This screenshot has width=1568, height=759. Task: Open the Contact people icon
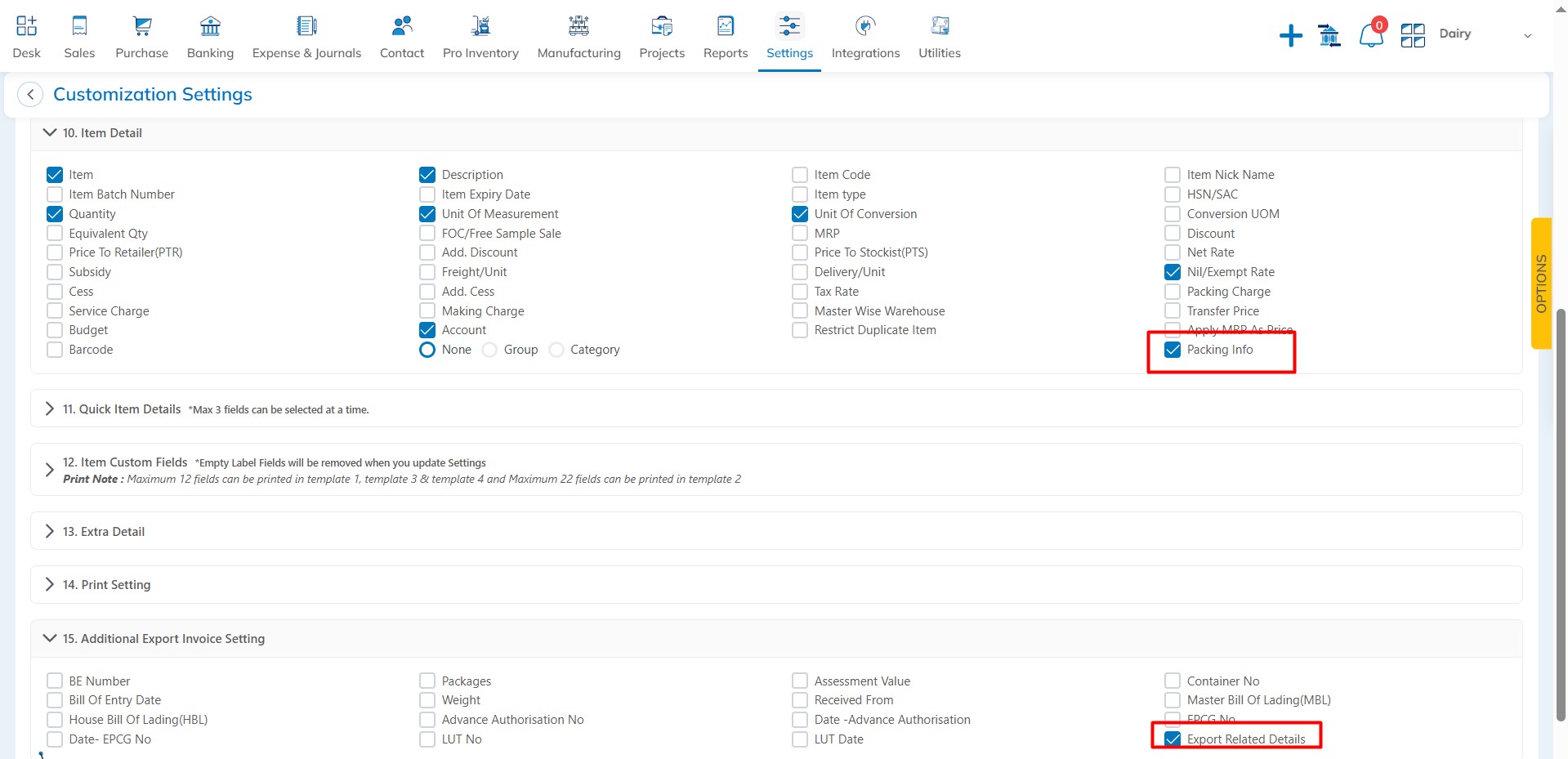[402, 26]
